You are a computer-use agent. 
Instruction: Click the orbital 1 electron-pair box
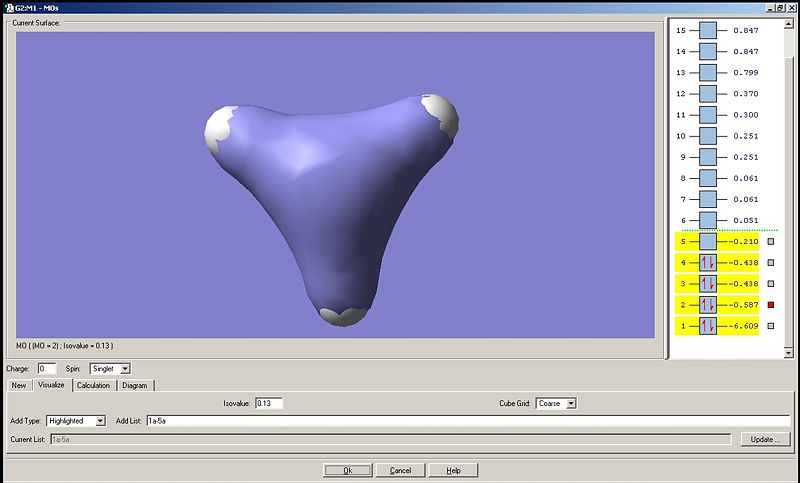(x=708, y=326)
